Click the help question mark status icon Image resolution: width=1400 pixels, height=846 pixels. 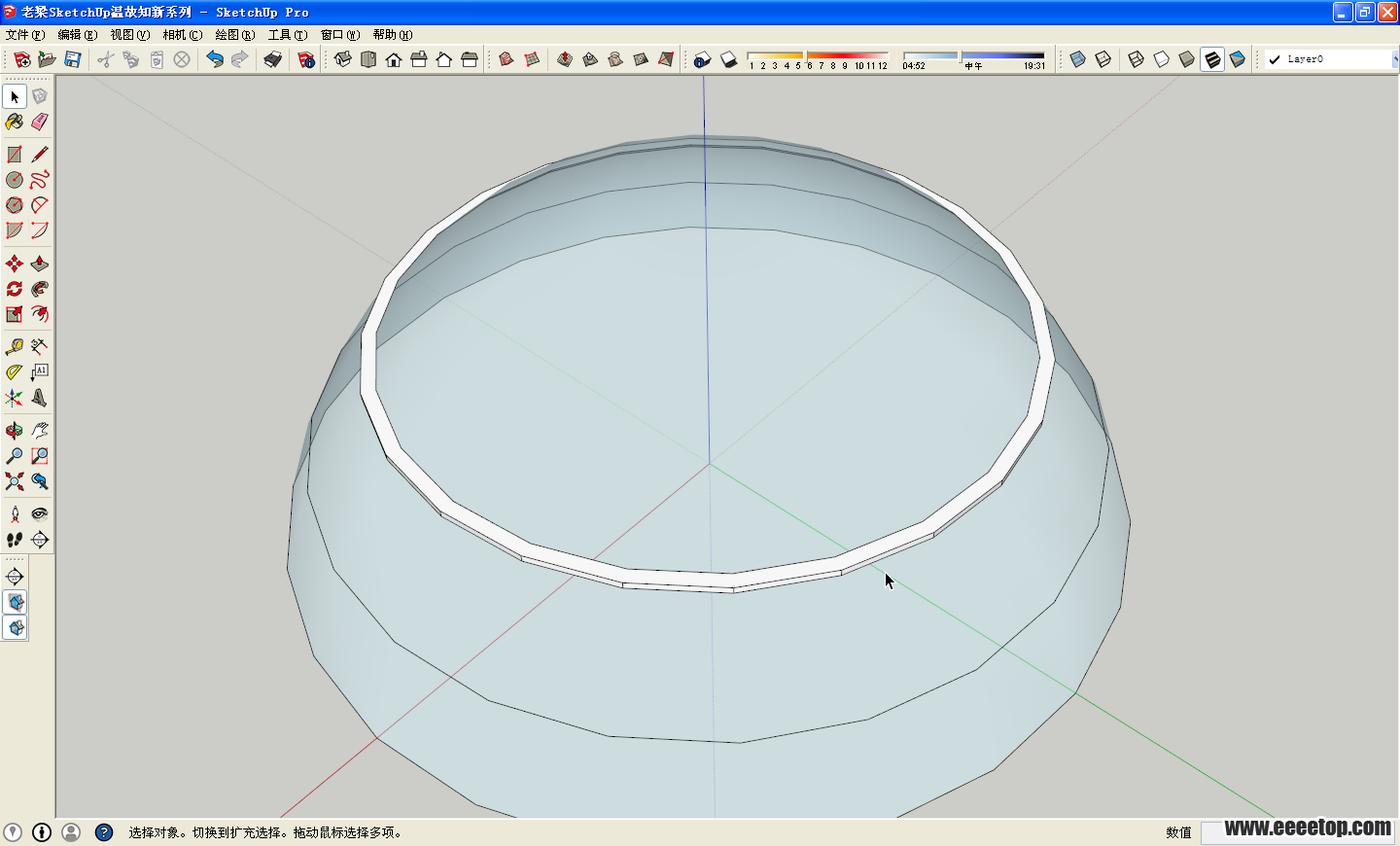tap(104, 832)
